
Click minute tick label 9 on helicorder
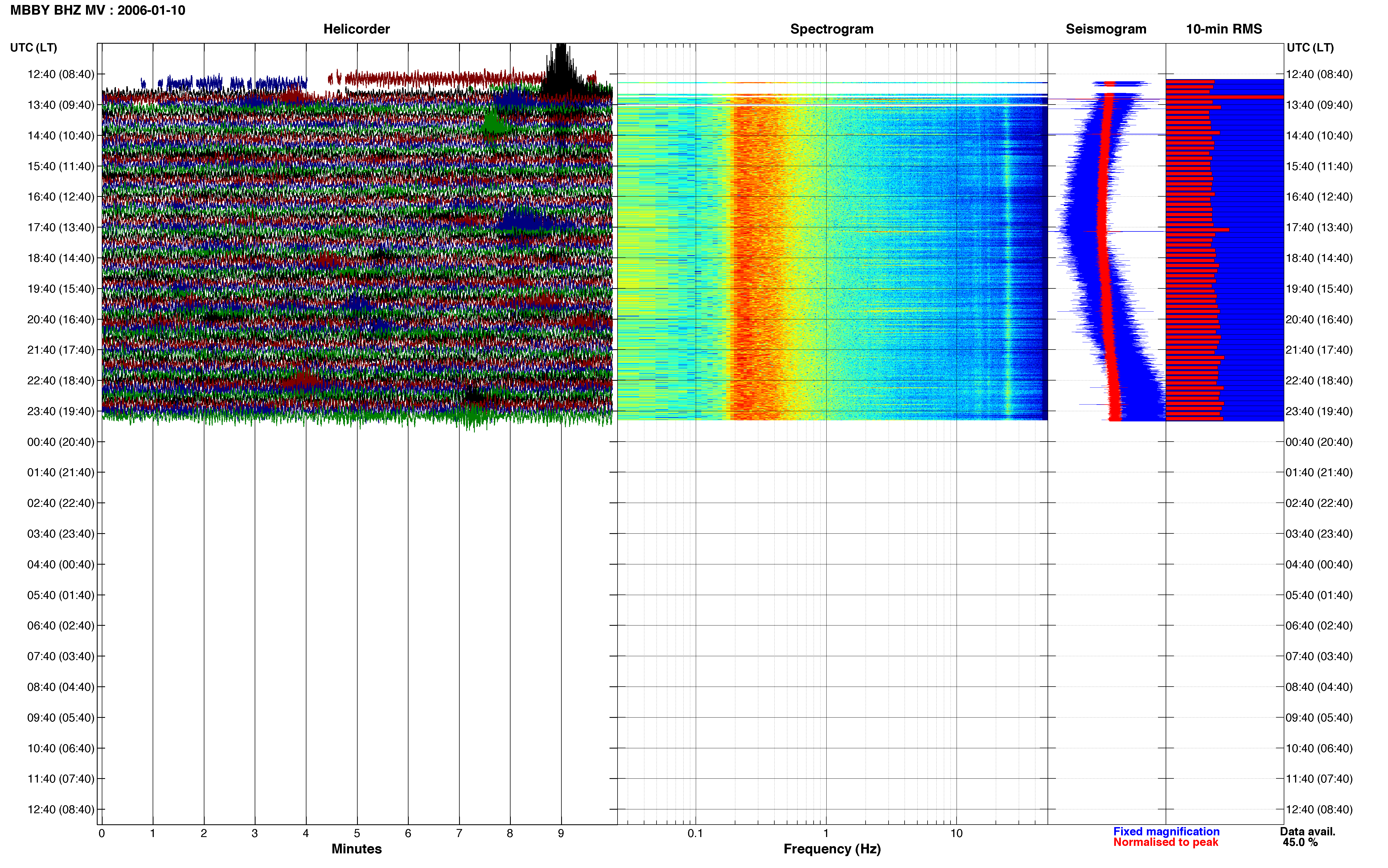pyautogui.click(x=561, y=833)
